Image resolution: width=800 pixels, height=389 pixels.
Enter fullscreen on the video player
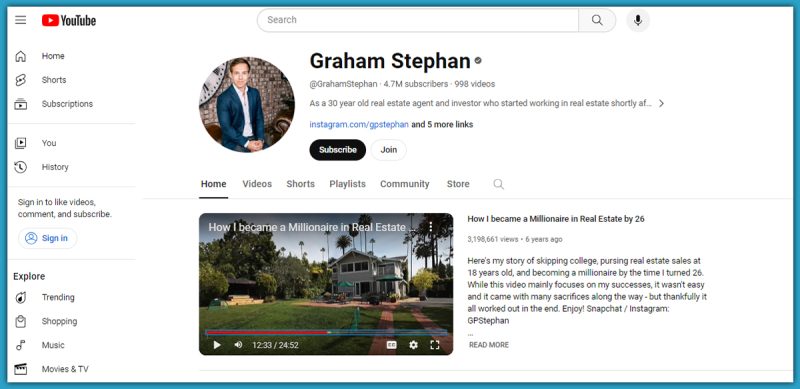(435, 345)
